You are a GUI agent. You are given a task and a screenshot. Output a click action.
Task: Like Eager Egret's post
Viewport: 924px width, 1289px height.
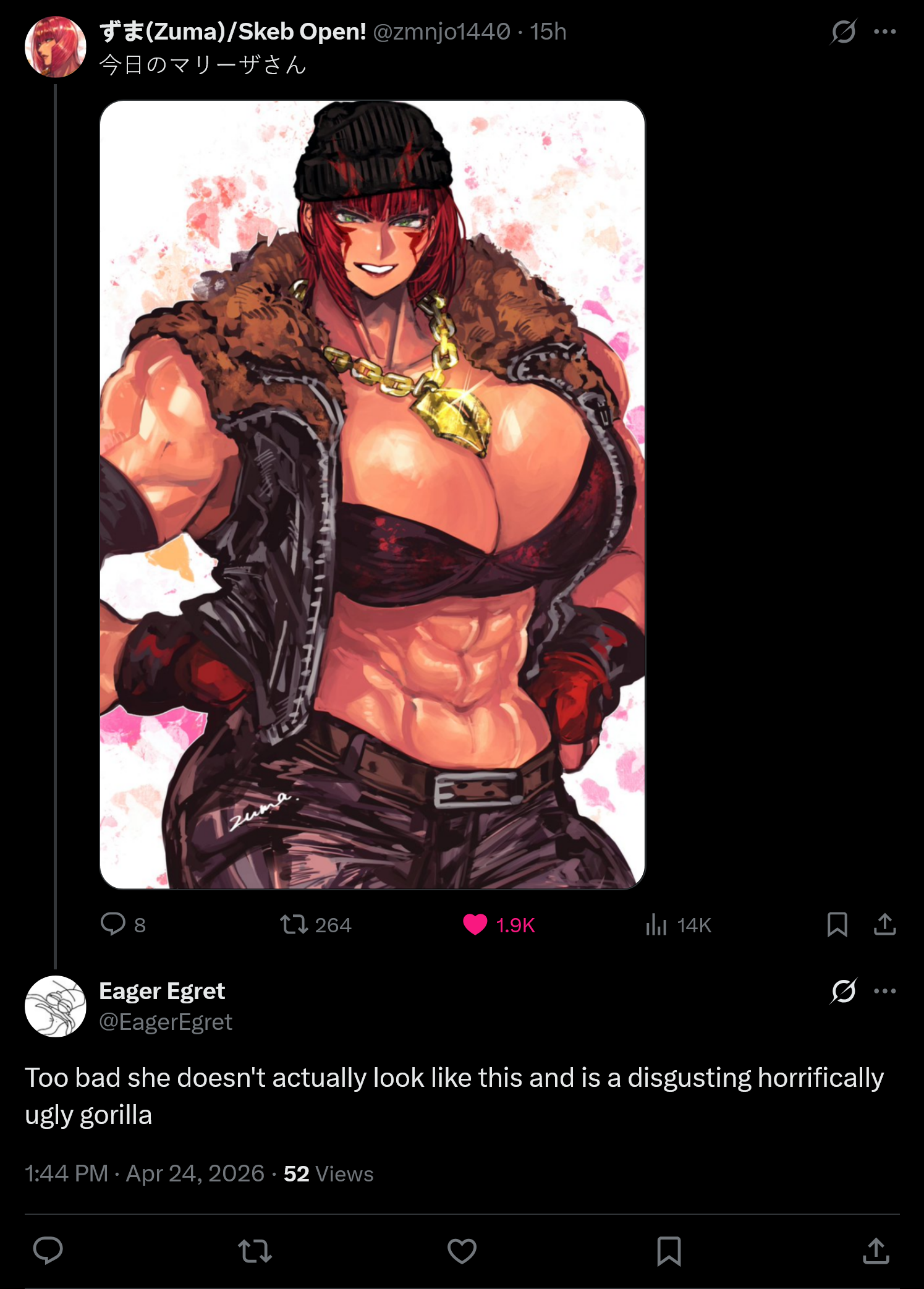tap(462, 1251)
